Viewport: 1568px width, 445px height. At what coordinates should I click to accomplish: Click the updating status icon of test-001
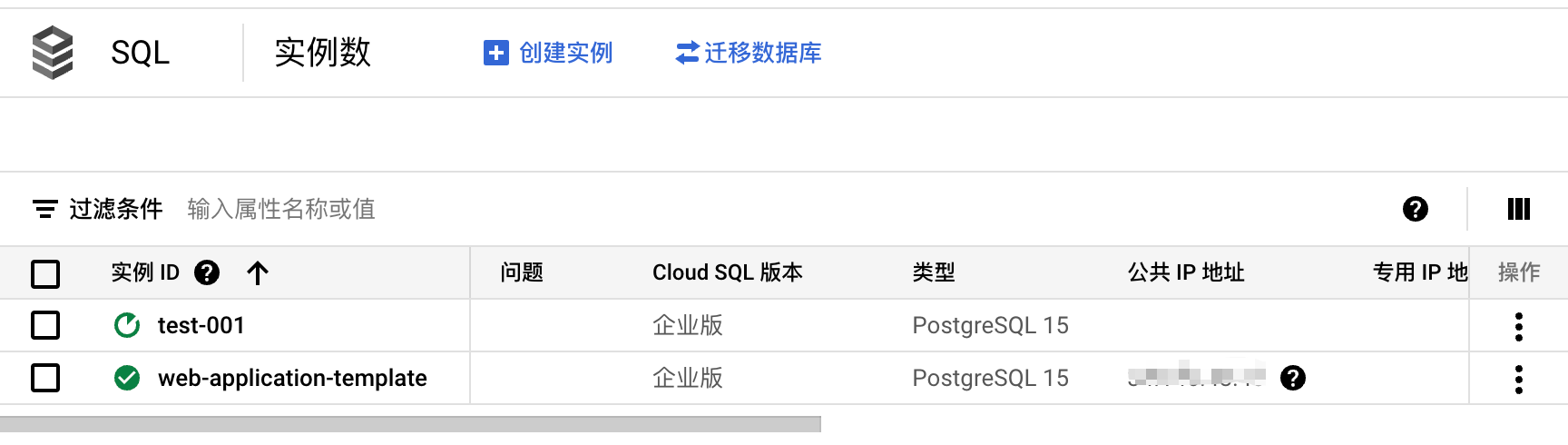127,325
